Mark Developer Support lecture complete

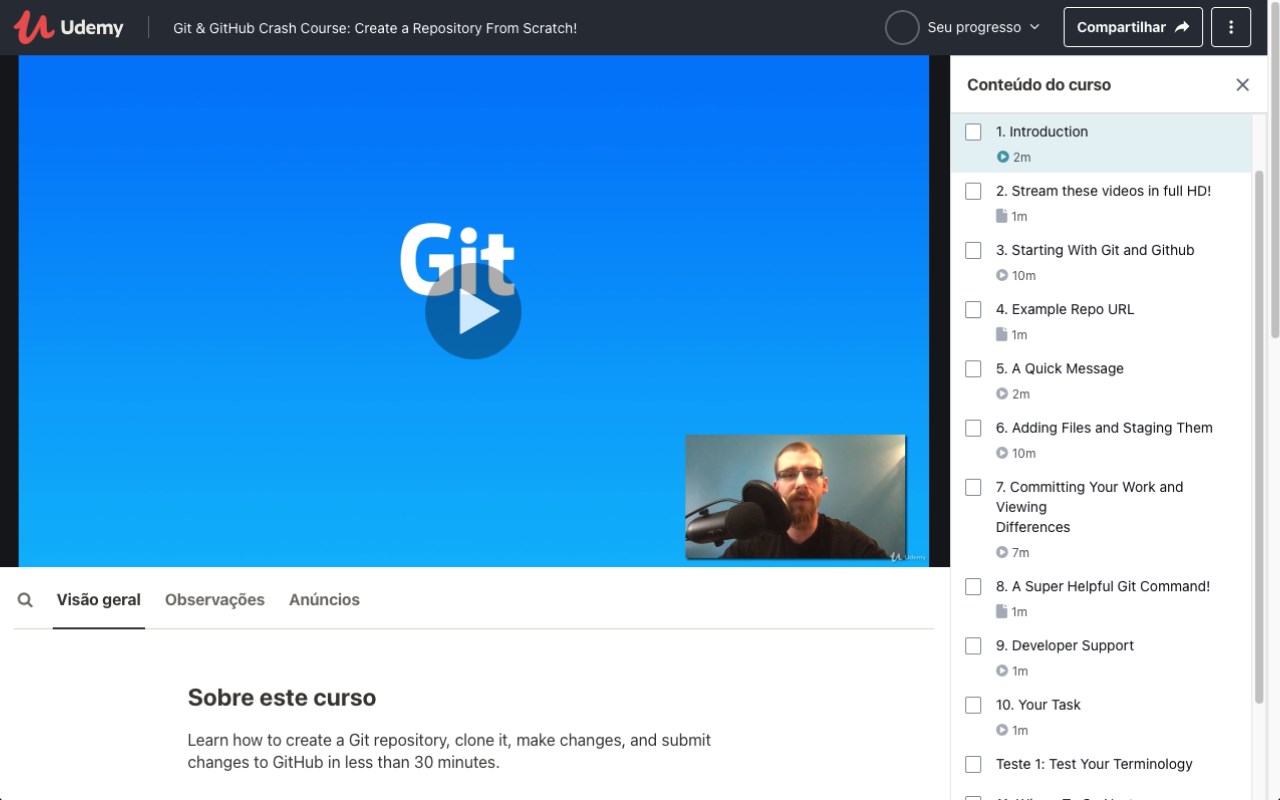(973, 646)
